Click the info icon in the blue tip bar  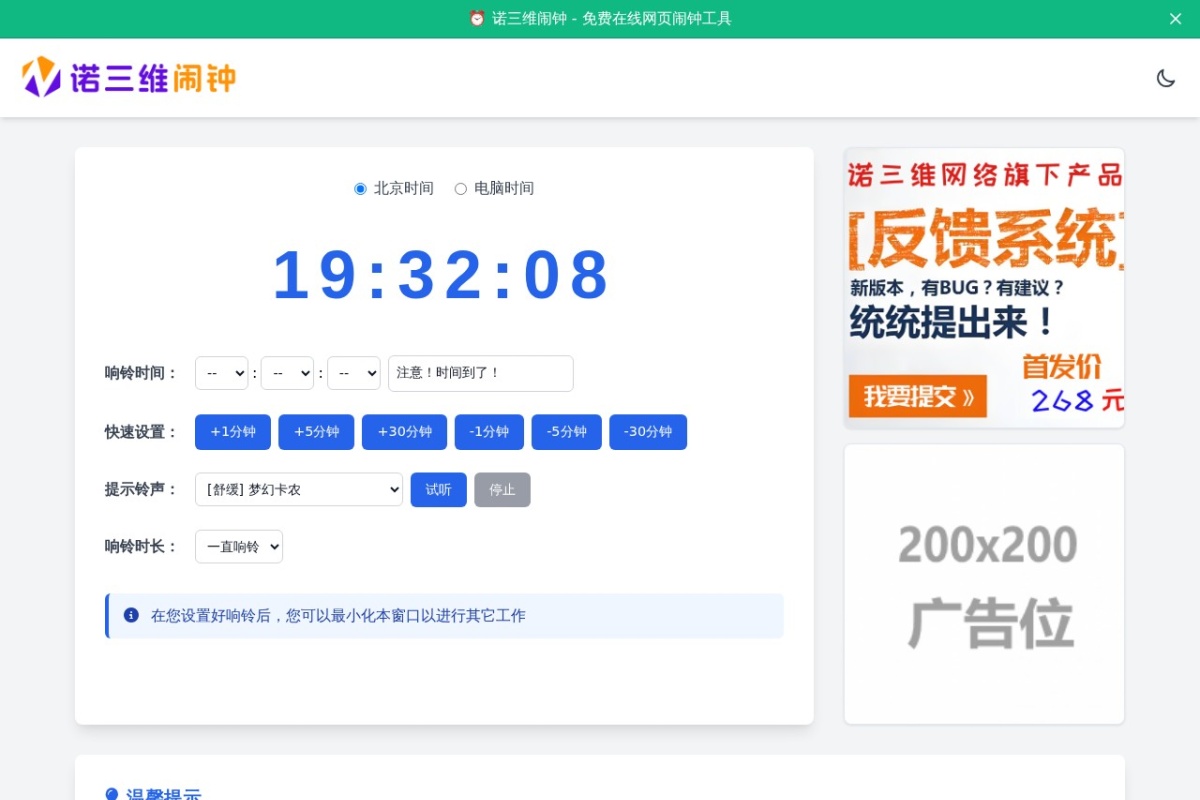click(130, 615)
